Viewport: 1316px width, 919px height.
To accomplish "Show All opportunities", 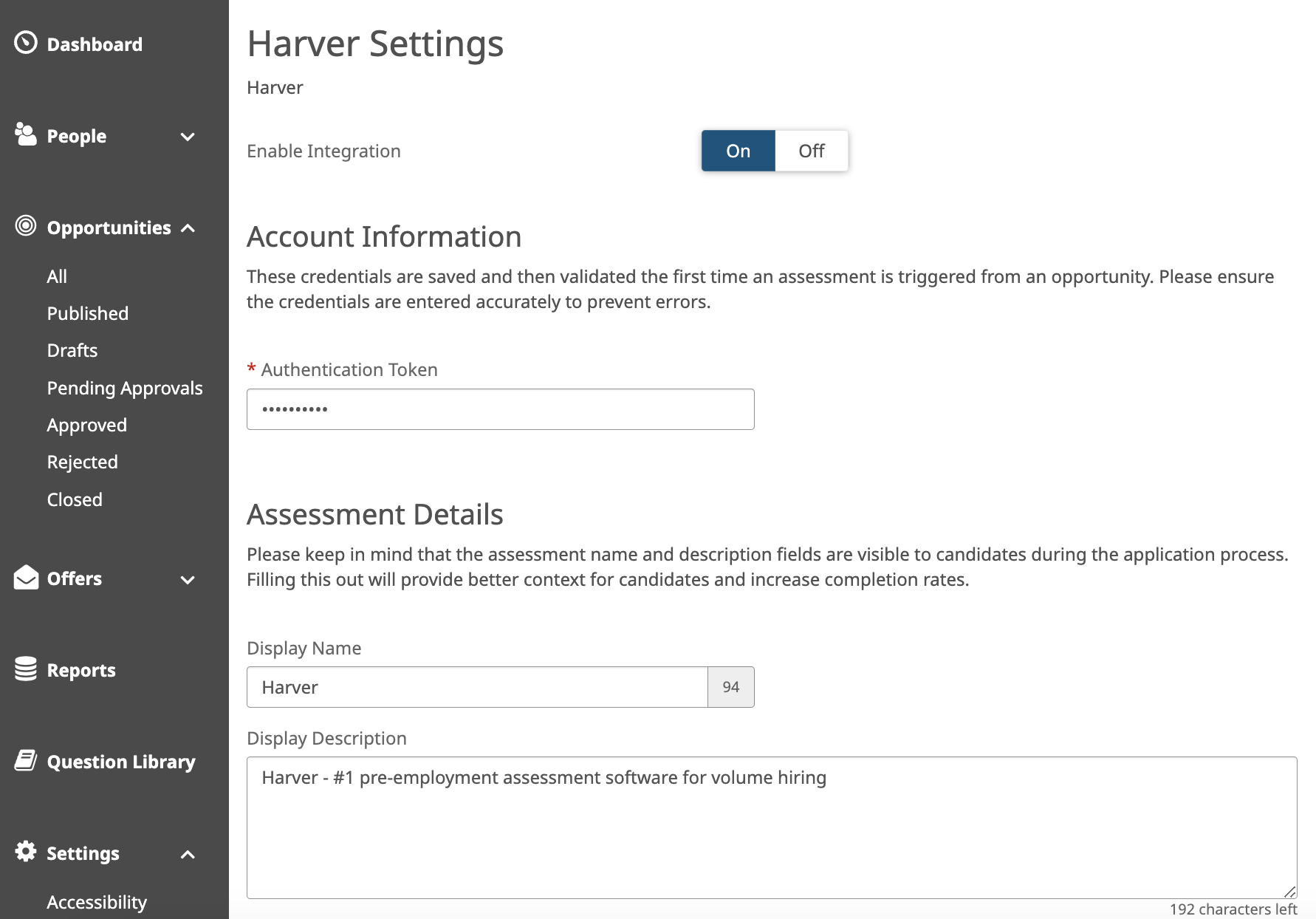I will tap(57, 276).
